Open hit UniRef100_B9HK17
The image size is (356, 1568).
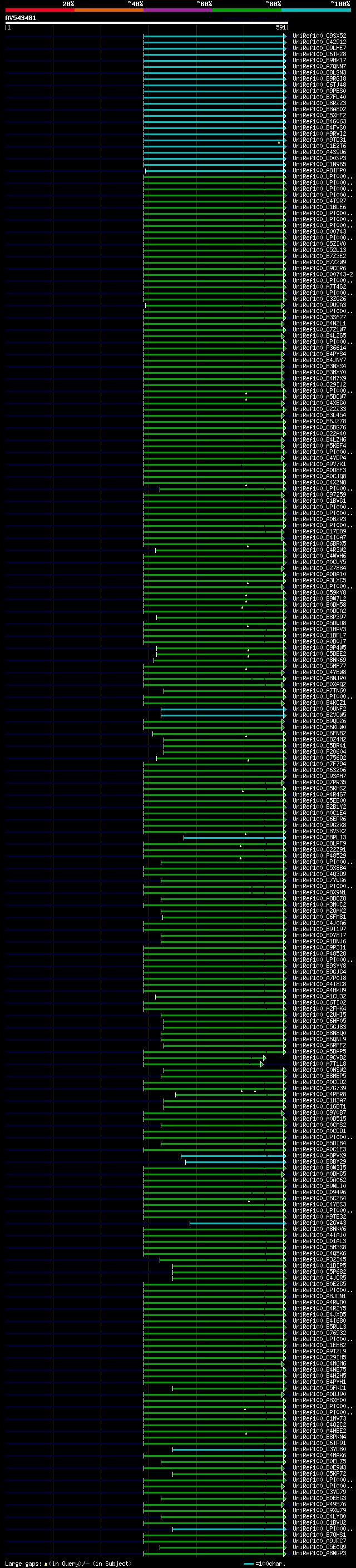319,60
